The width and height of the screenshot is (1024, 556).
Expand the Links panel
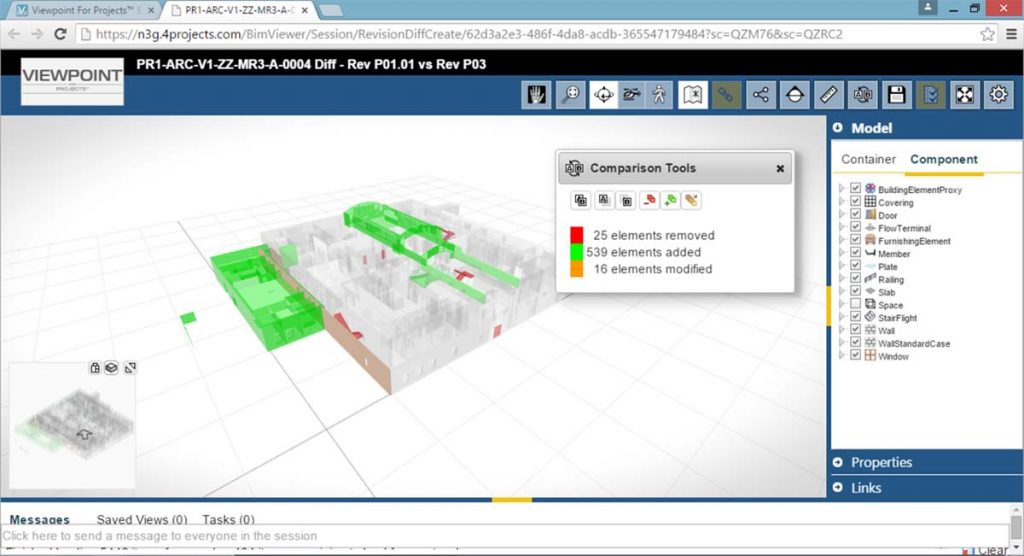(926, 487)
